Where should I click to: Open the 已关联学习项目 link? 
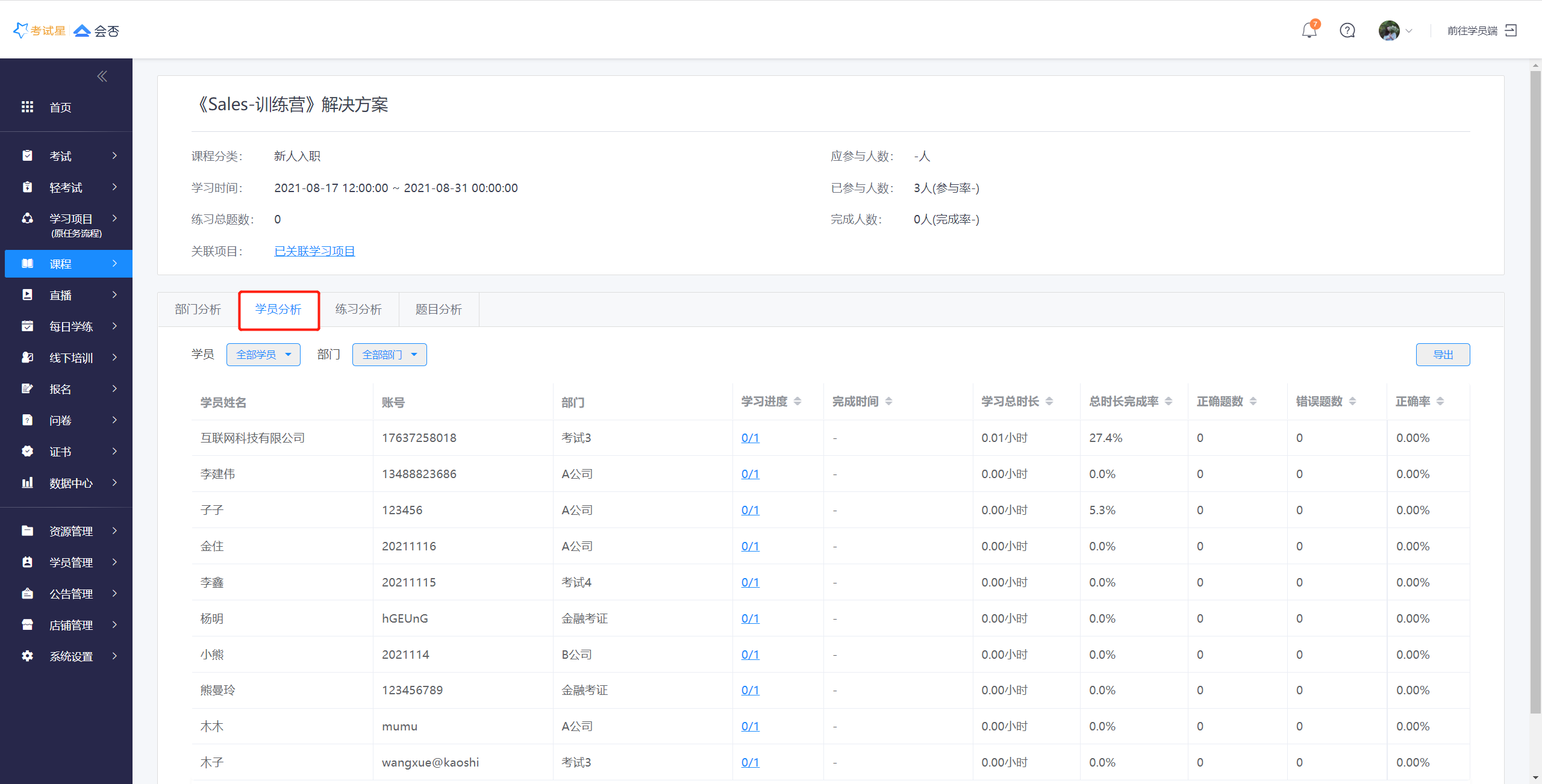point(314,251)
